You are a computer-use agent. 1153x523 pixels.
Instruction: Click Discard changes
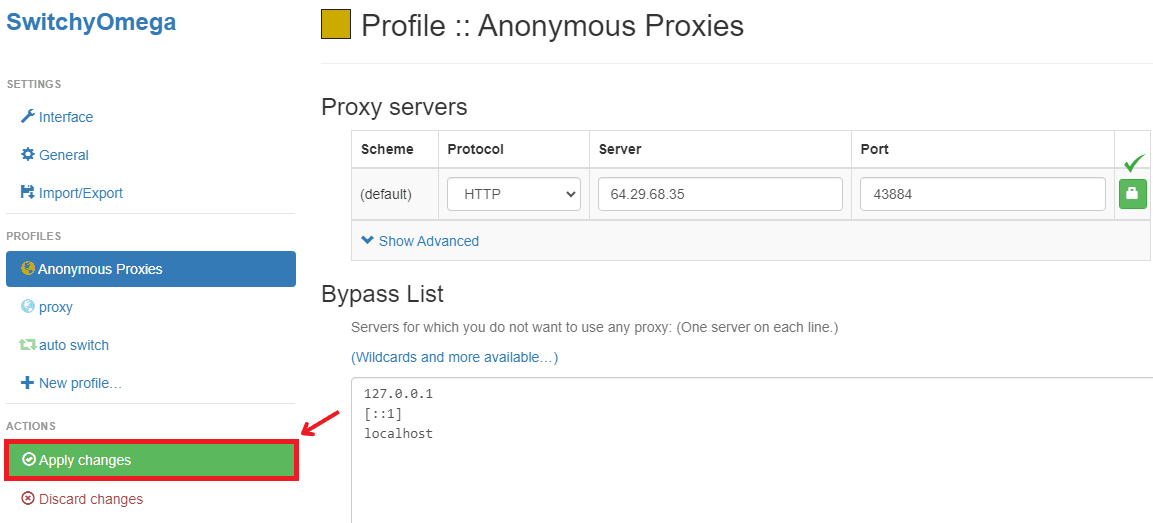coord(90,499)
